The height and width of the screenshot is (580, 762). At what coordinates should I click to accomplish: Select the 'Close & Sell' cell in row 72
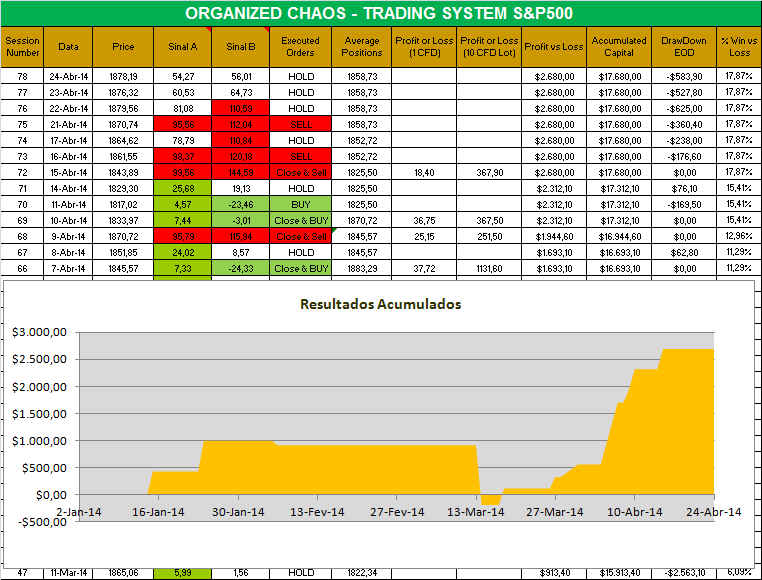300,173
